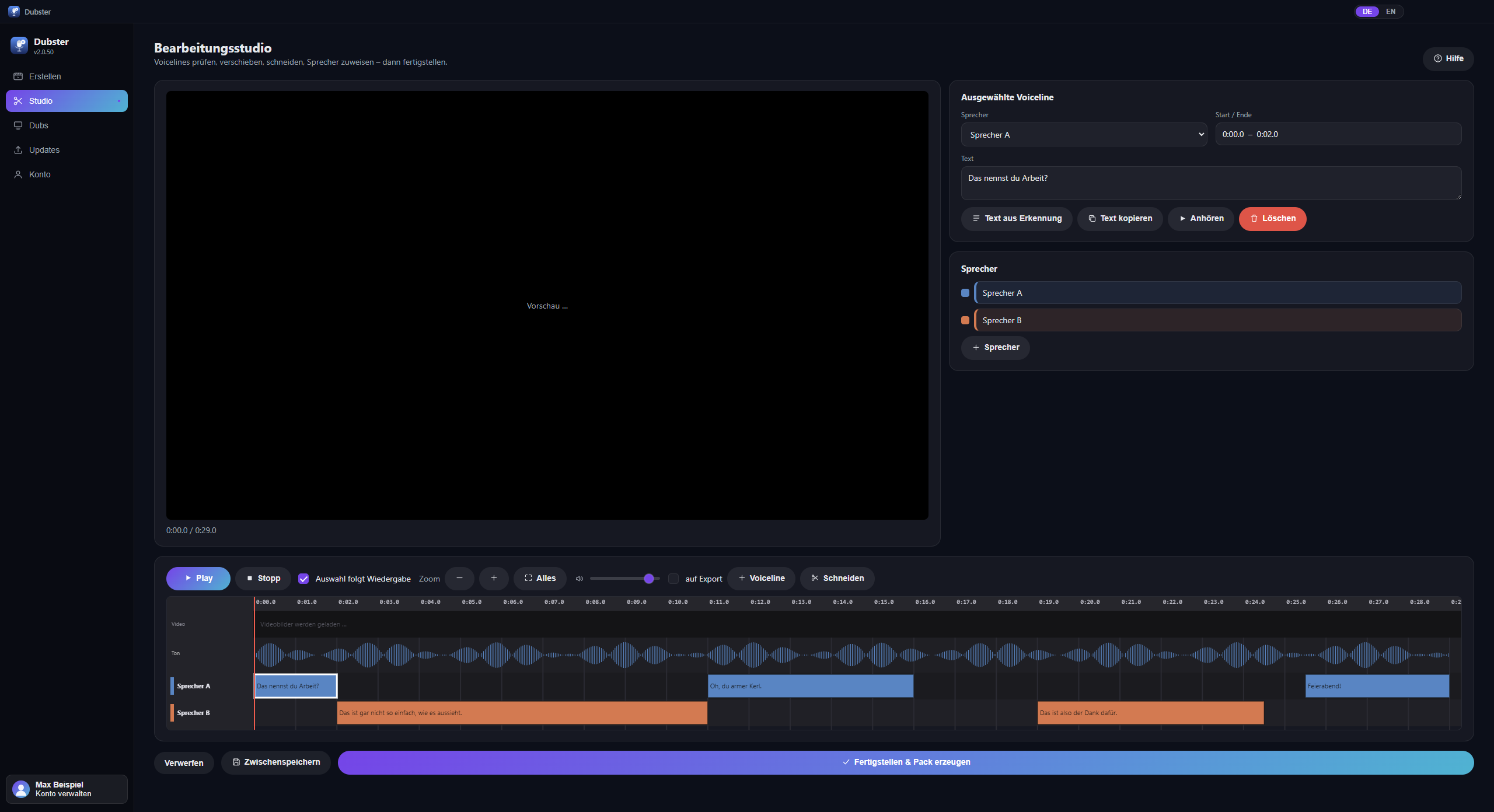Click the Ton waveform track
The image size is (1494, 812).
pos(858,655)
